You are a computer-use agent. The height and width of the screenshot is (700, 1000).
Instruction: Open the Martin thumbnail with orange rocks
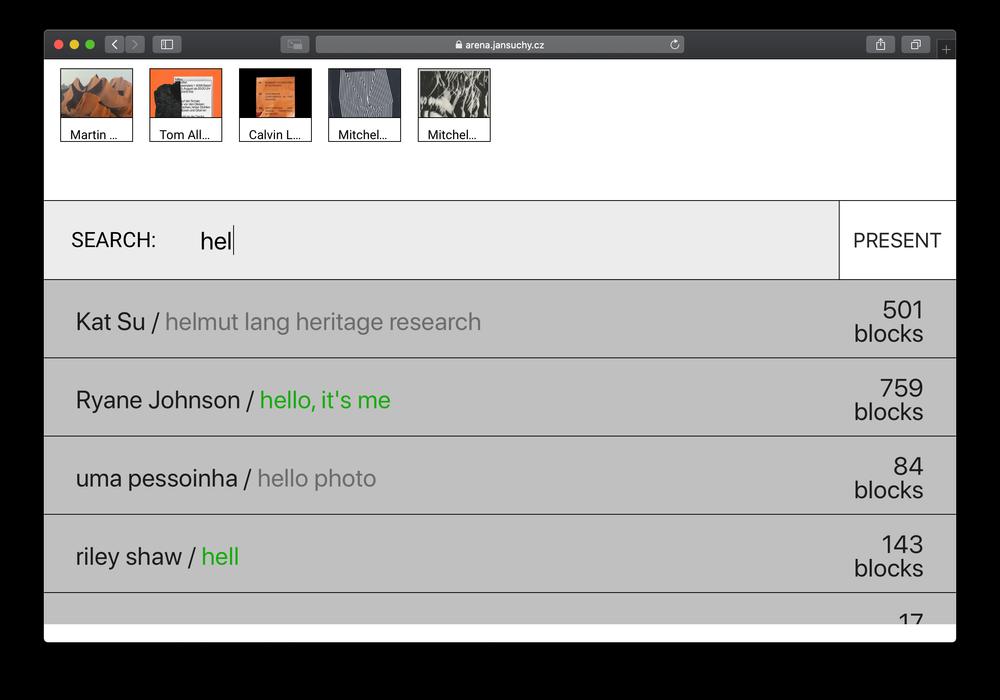tap(96, 104)
